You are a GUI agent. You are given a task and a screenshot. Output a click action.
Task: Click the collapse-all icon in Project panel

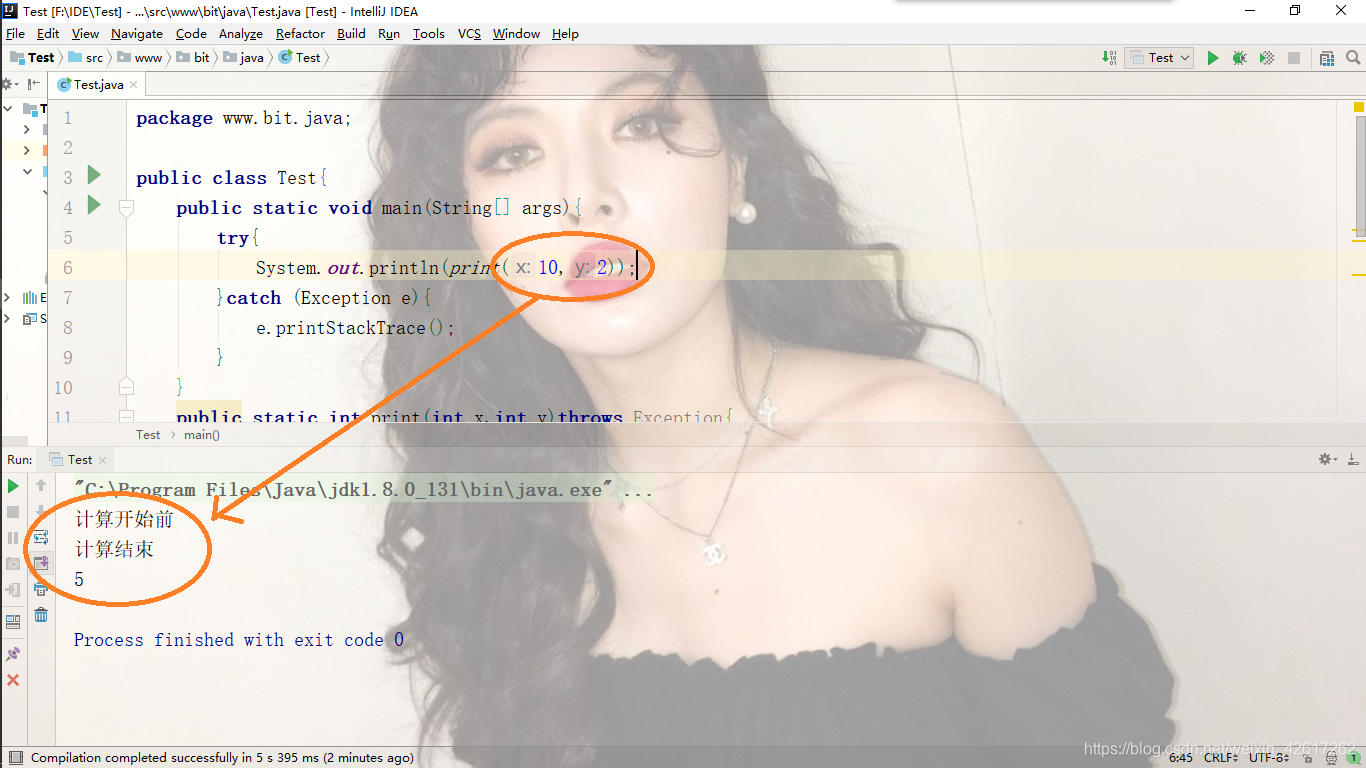tap(34, 85)
